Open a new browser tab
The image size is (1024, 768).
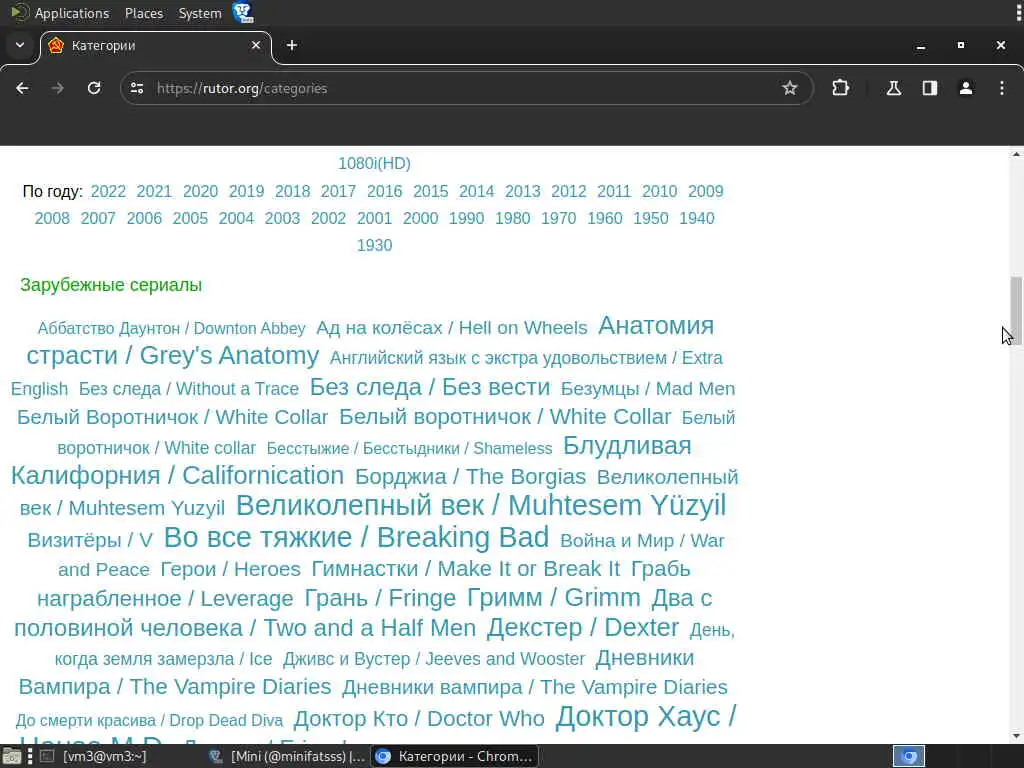click(x=292, y=45)
